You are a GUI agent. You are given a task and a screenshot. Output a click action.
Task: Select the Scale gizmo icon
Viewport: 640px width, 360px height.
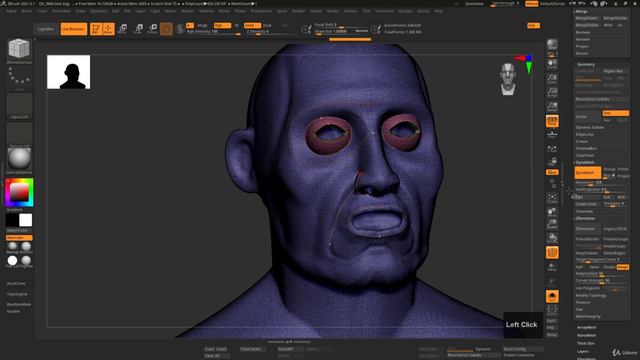pos(138,29)
